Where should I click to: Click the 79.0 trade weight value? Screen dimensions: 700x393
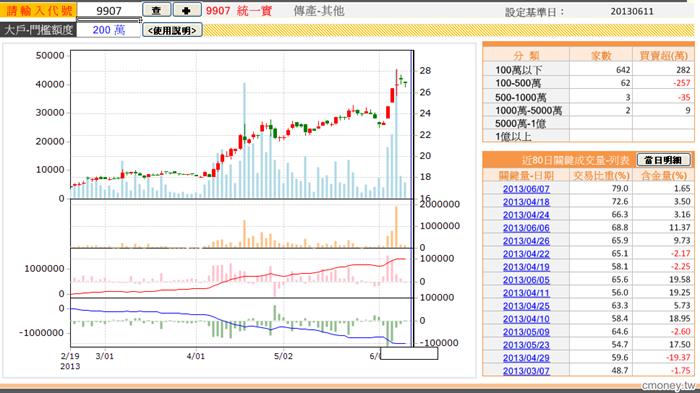(620, 189)
